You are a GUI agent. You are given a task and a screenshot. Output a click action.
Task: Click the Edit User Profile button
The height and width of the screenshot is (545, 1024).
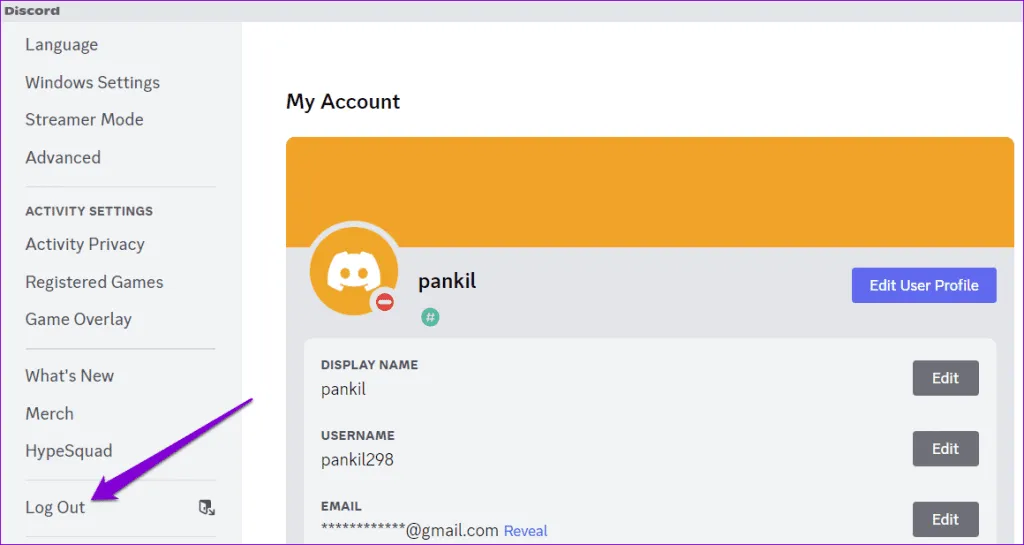pyautogui.click(x=923, y=285)
